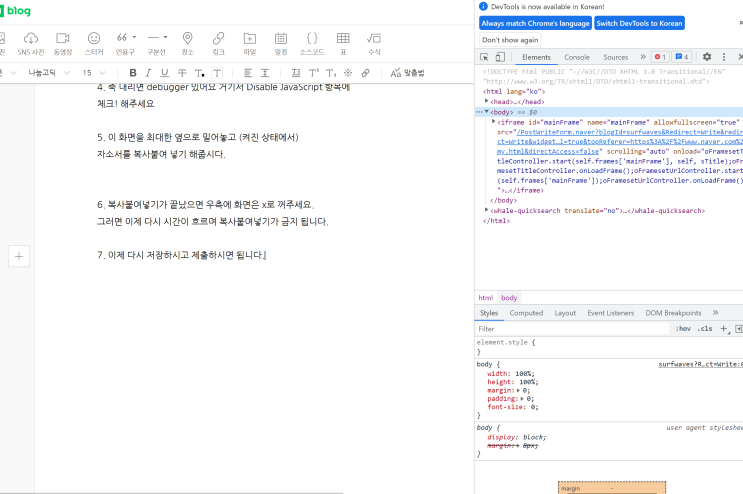Show more DevTools tabs
The height and width of the screenshot is (494, 743).
tap(643, 57)
